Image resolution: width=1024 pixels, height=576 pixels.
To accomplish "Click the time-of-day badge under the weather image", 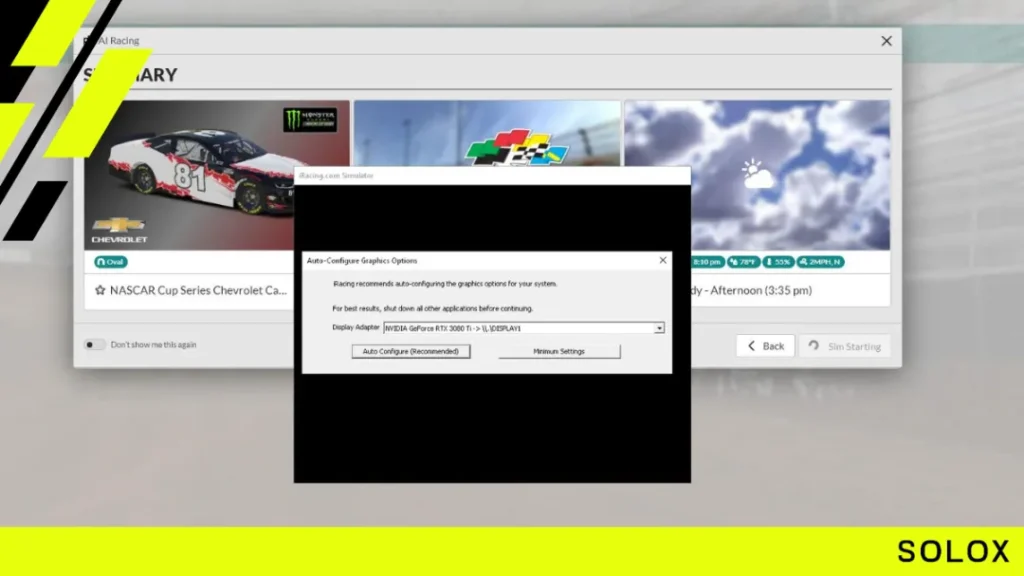I will pyautogui.click(x=707, y=262).
